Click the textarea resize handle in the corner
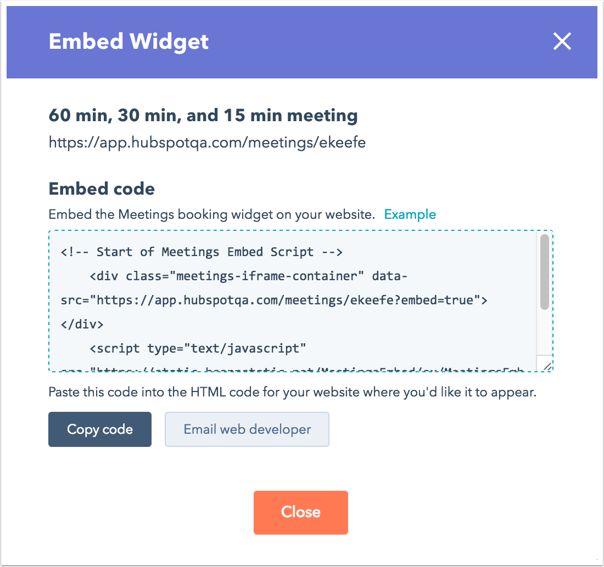 click(x=547, y=366)
